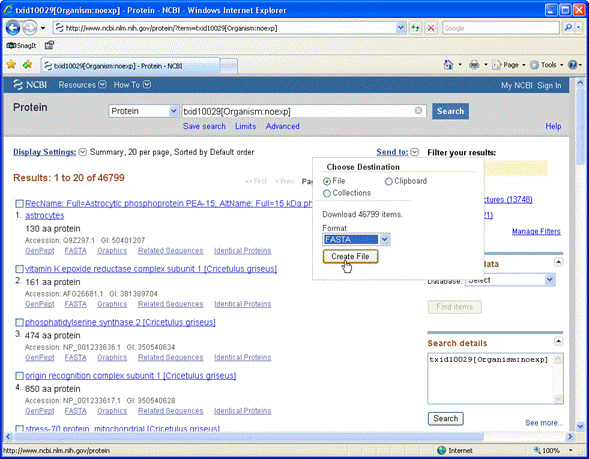
Task: Open Favorites Center star icon
Action: click(x=11, y=65)
